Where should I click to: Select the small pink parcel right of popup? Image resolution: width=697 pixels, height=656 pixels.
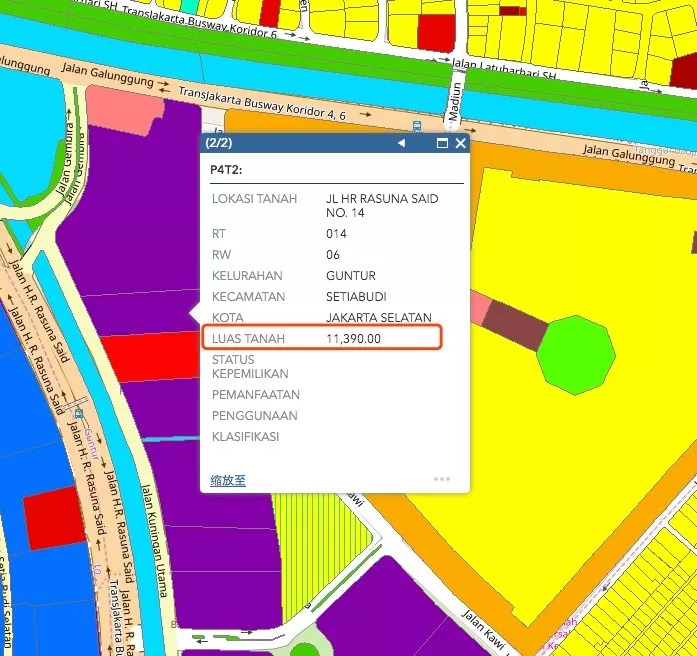click(x=480, y=308)
